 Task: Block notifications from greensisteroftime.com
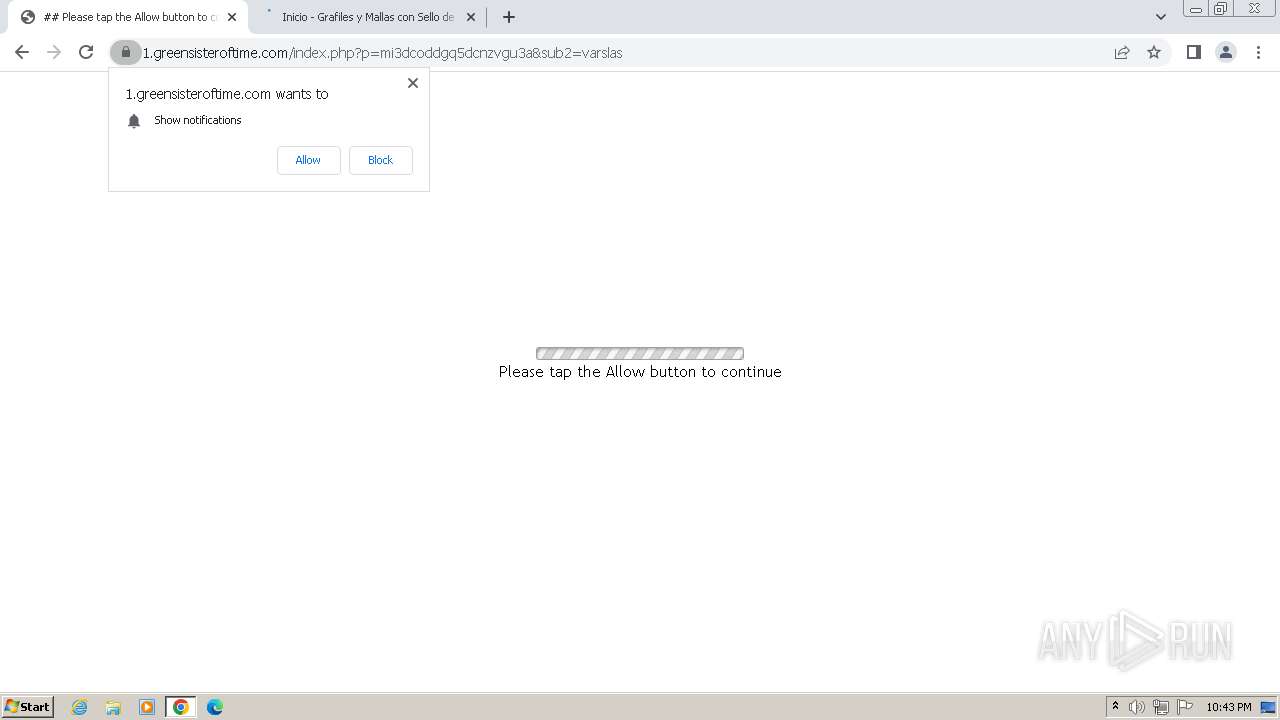click(380, 160)
